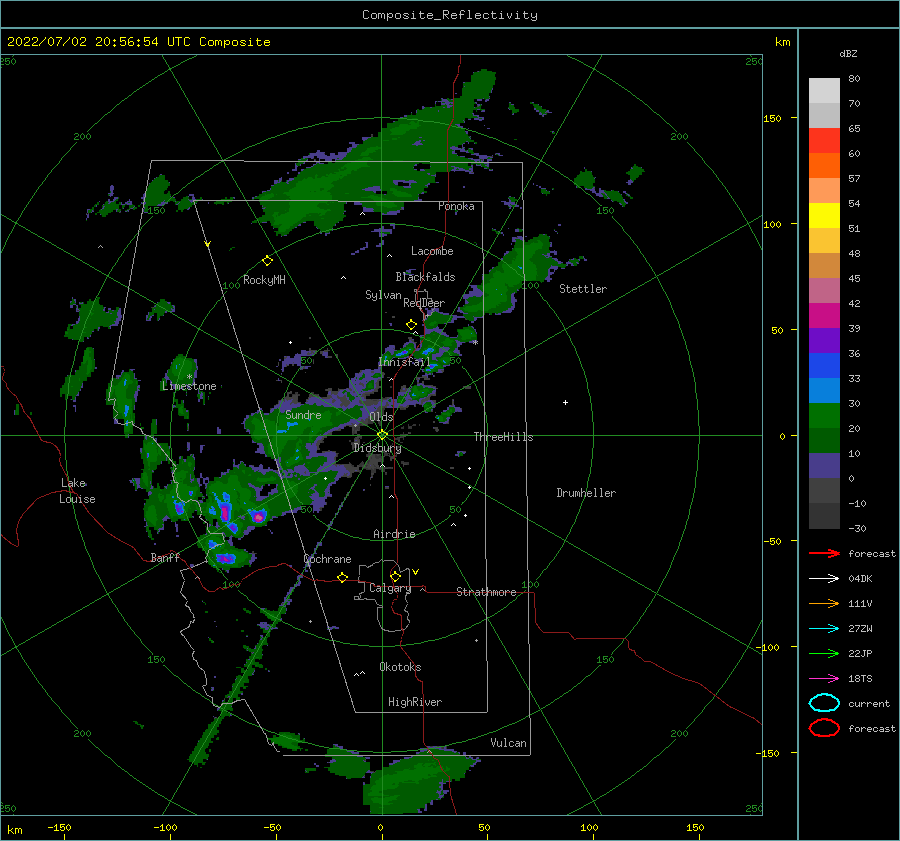Select the cyan current ellipse icon

[824, 703]
